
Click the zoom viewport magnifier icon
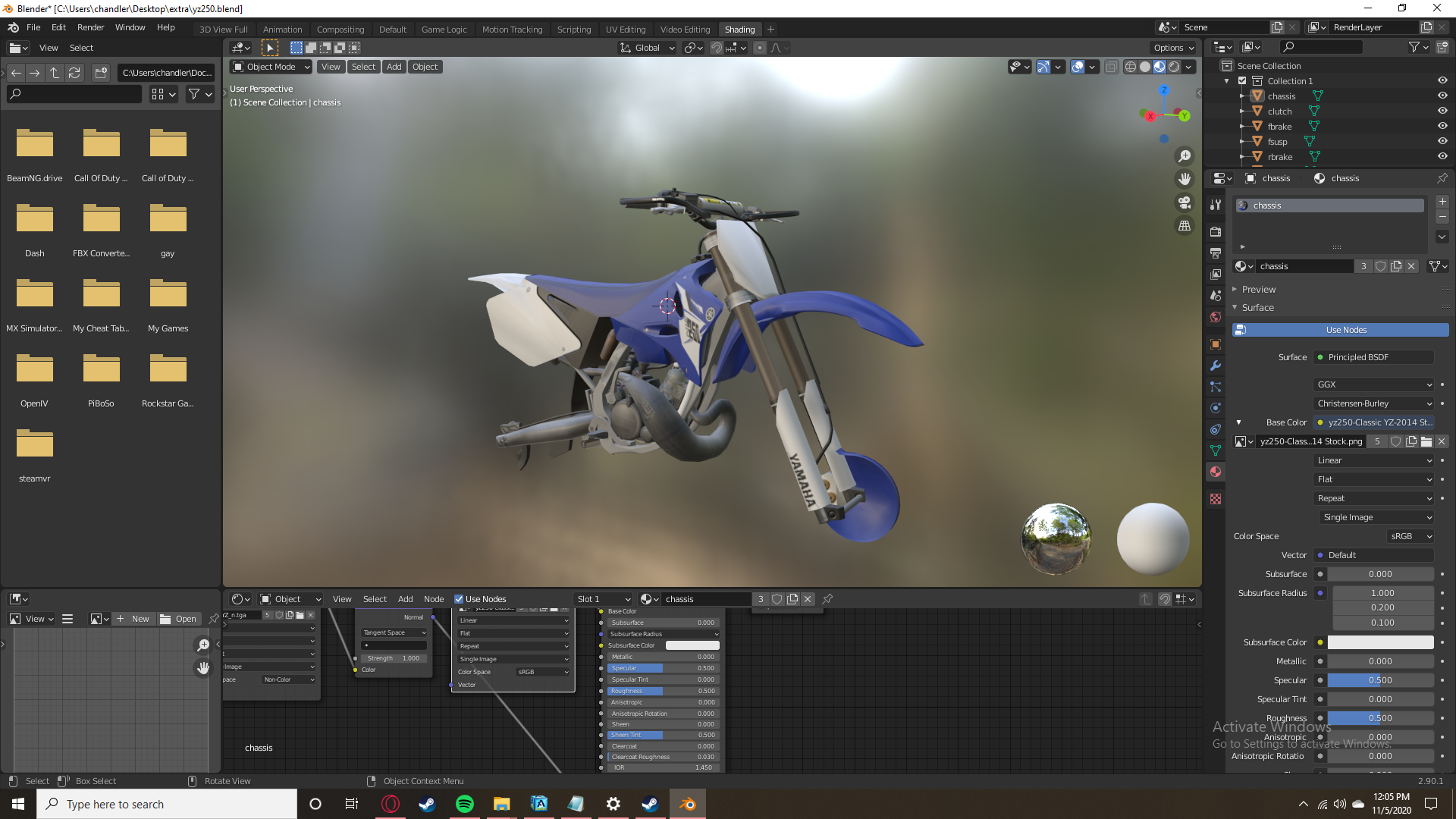[1184, 156]
